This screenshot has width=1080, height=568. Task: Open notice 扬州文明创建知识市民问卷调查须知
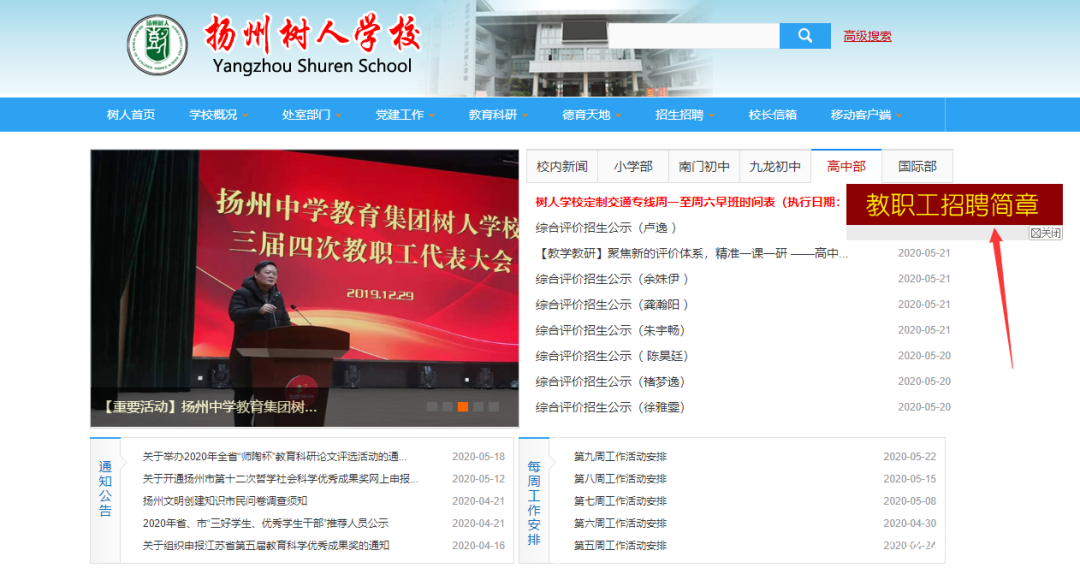coord(225,501)
